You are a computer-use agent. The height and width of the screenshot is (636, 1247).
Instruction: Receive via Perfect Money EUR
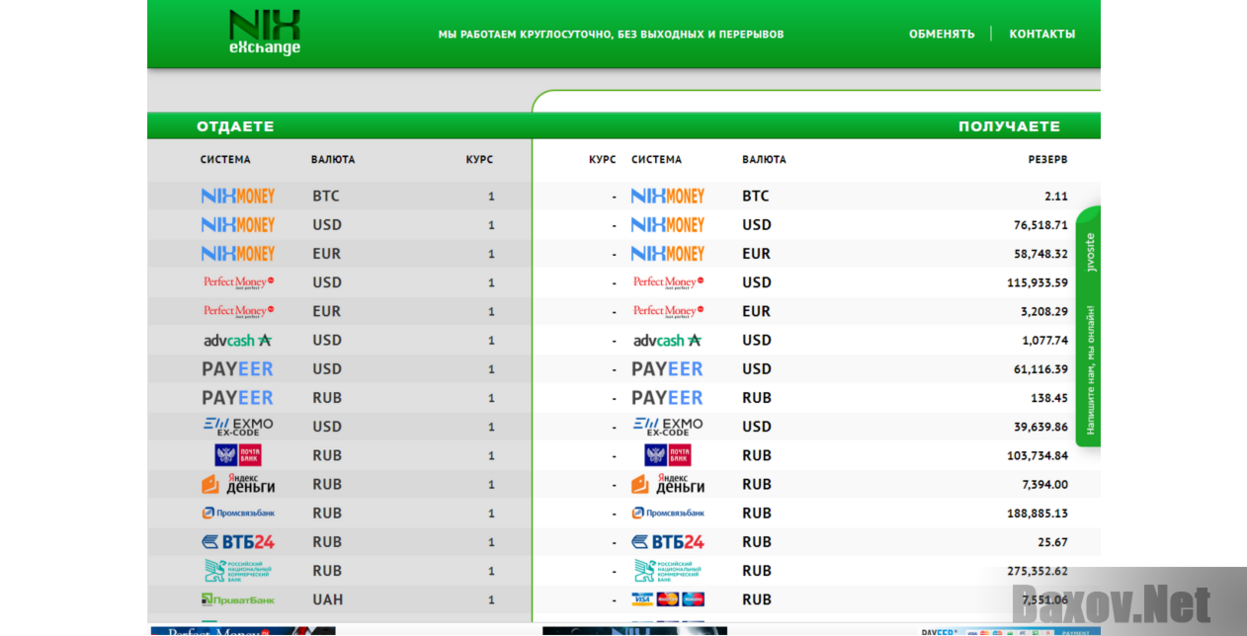[817, 311]
